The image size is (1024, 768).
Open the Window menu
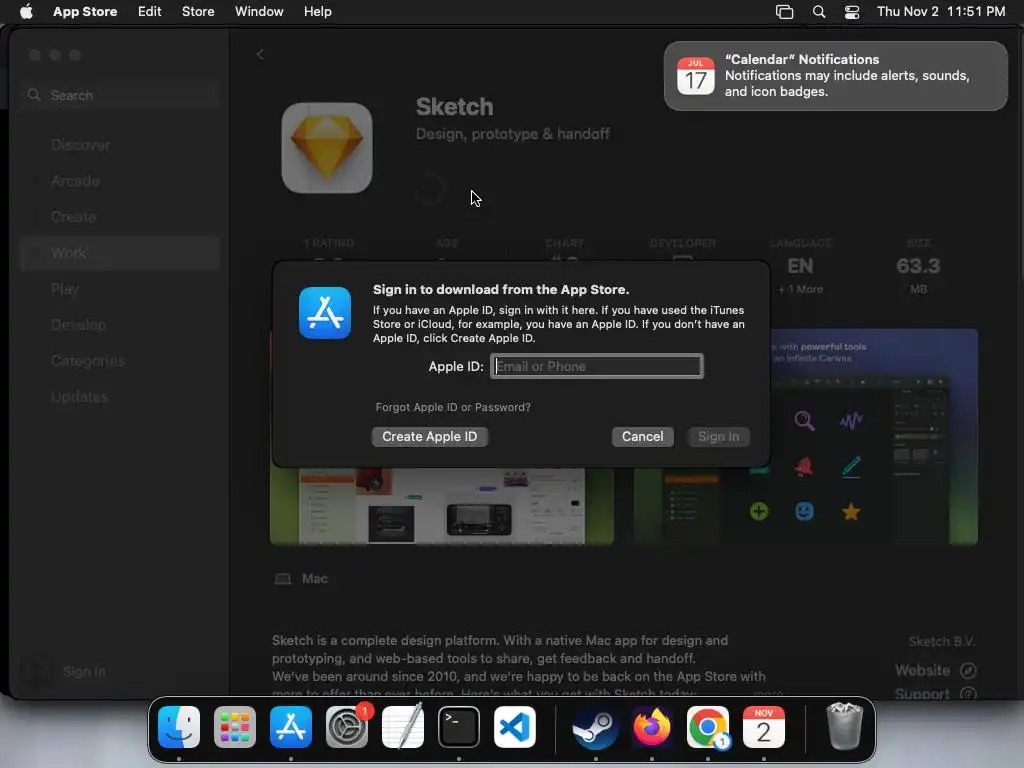259,12
